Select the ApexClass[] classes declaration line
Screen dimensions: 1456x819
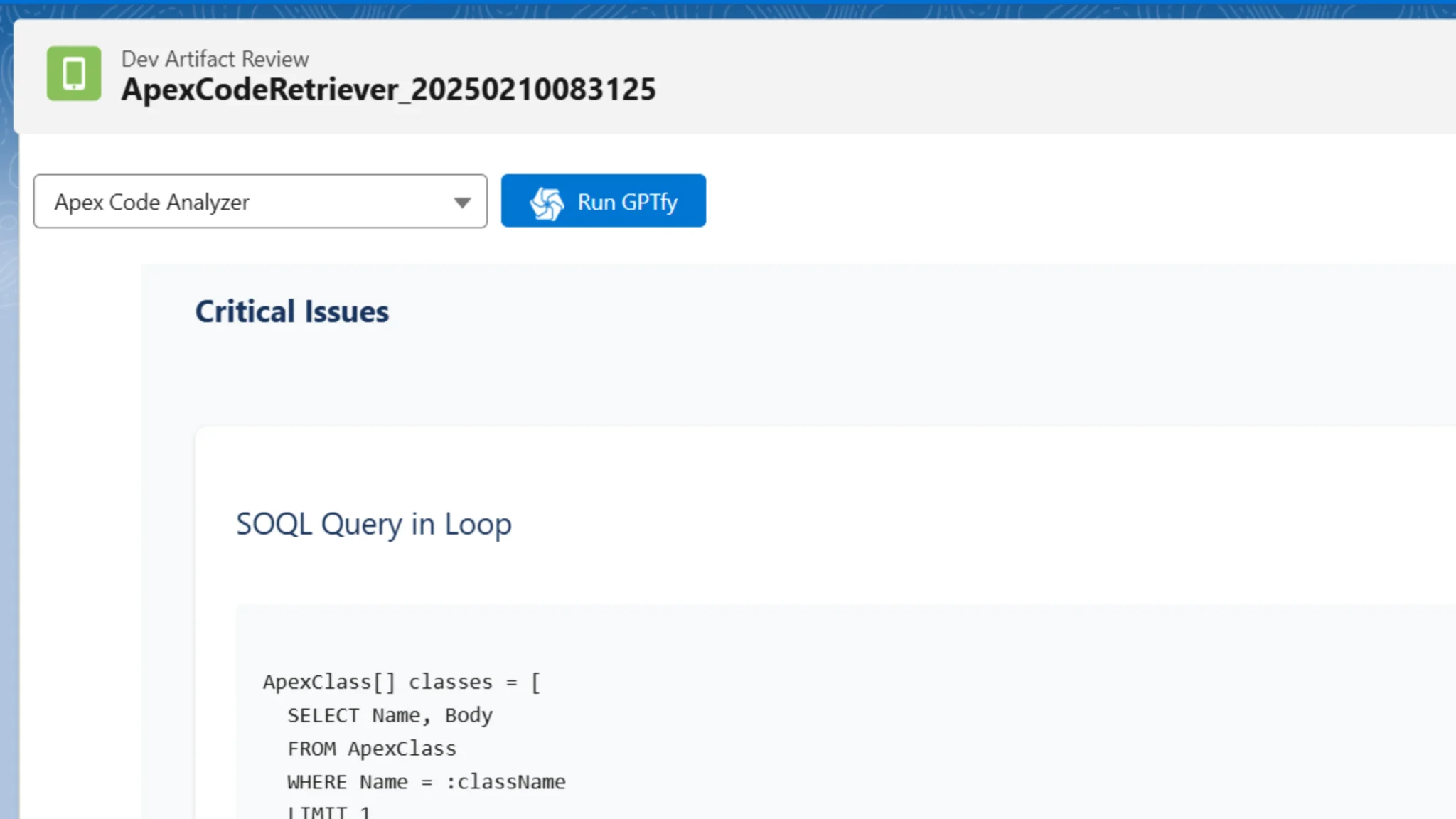pyautogui.click(x=400, y=681)
